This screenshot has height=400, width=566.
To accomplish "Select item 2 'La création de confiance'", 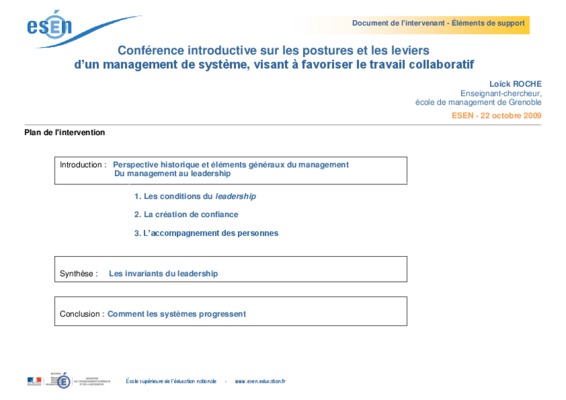I will click(x=186, y=214).
